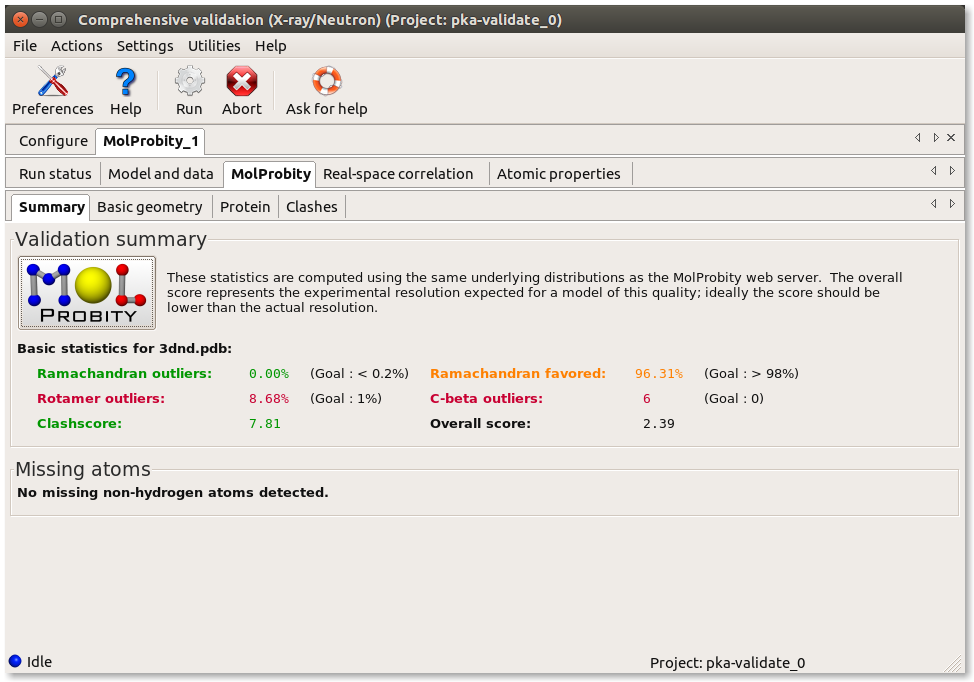Click the left scroll arrow on the sub-tab row

pyautogui.click(x=936, y=171)
